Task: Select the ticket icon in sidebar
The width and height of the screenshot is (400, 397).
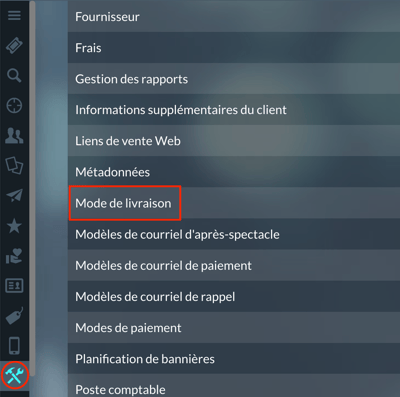Action: point(14,46)
